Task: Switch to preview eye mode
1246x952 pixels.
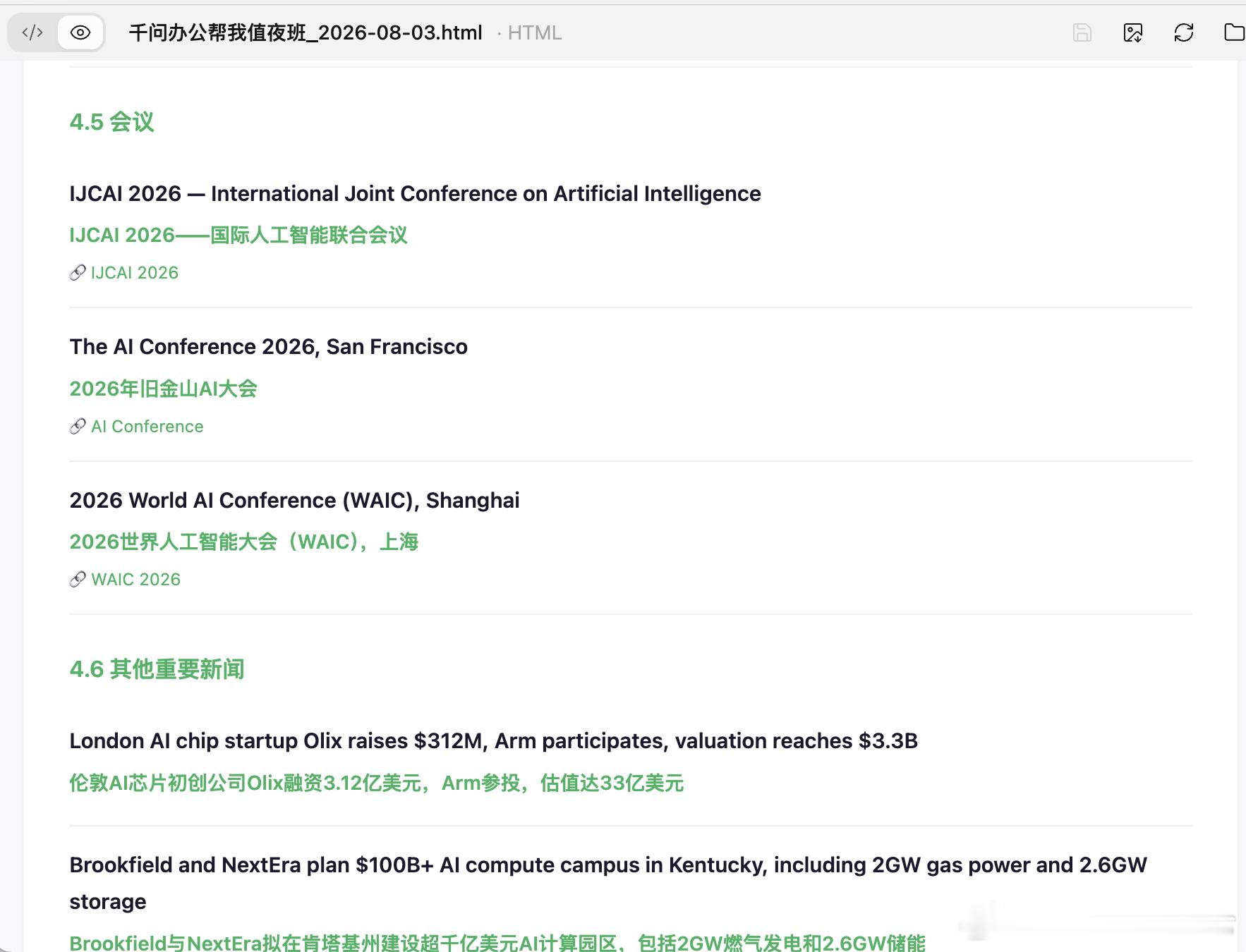Action: tap(80, 32)
